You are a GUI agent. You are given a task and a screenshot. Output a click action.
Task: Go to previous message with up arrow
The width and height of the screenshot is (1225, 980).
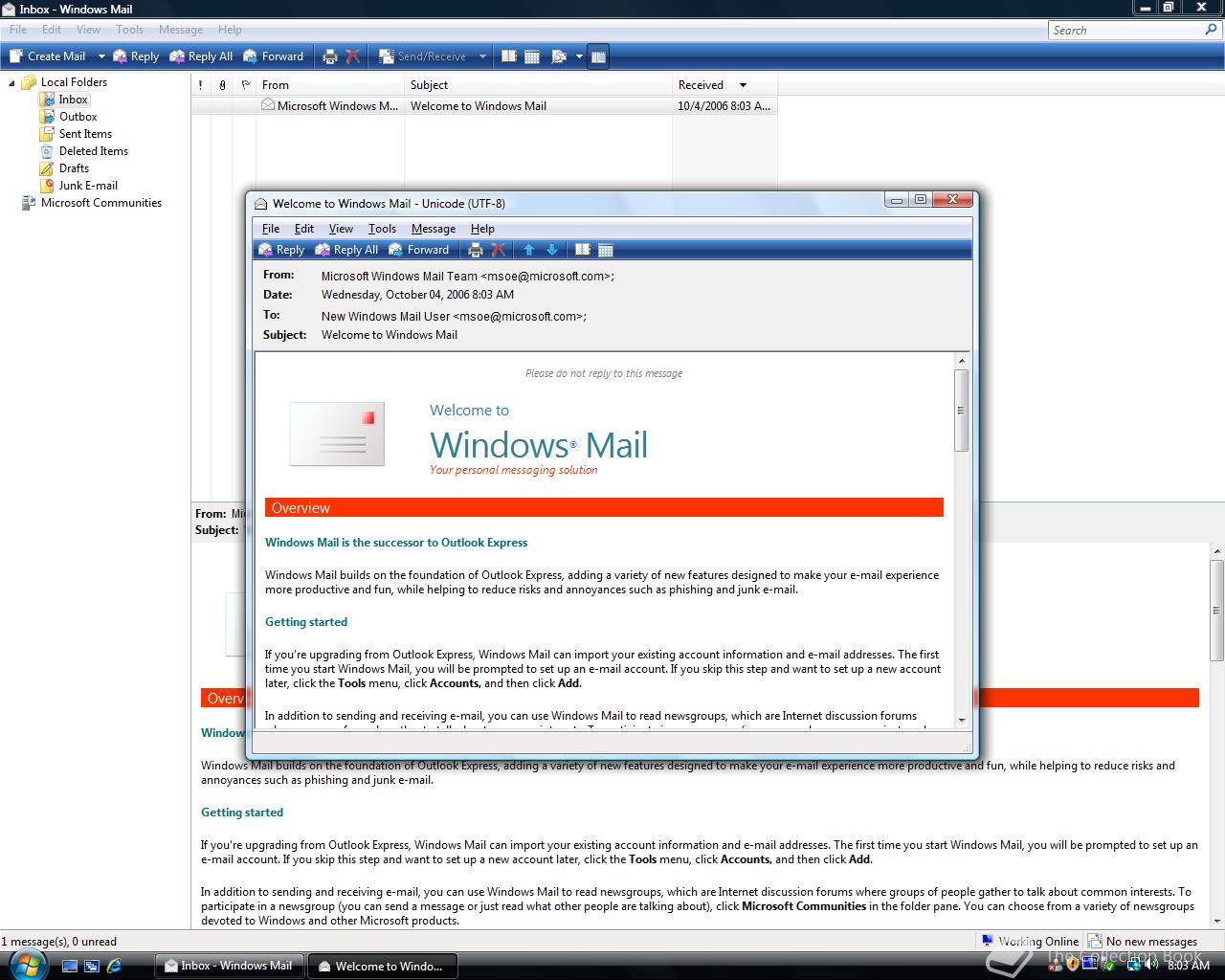click(528, 250)
